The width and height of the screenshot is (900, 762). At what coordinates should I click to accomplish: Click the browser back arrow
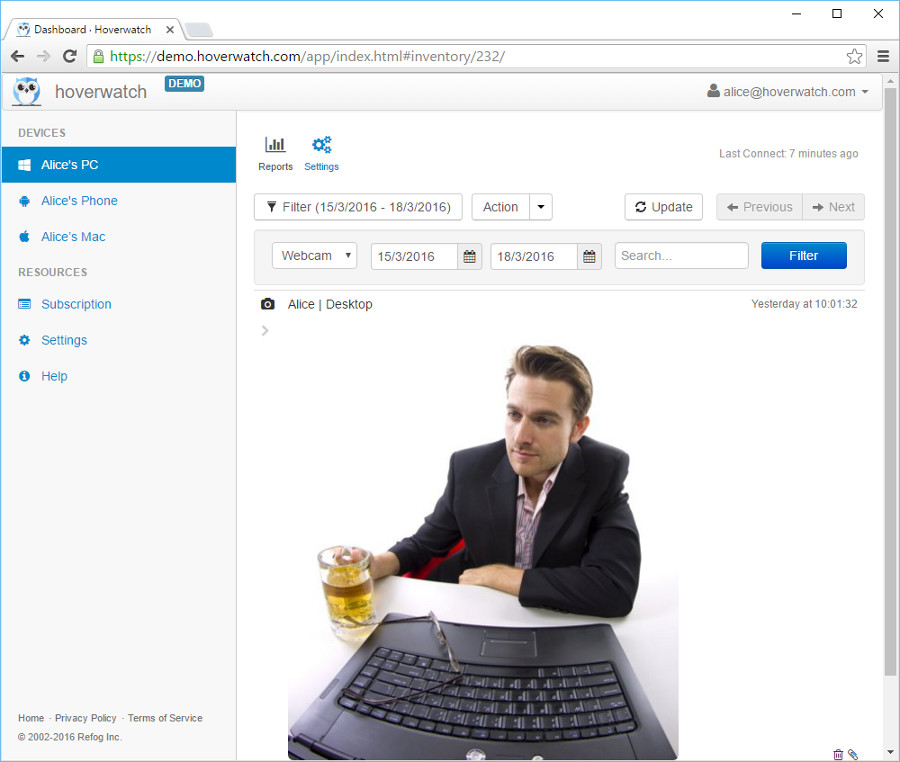pyautogui.click(x=18, y=56)
